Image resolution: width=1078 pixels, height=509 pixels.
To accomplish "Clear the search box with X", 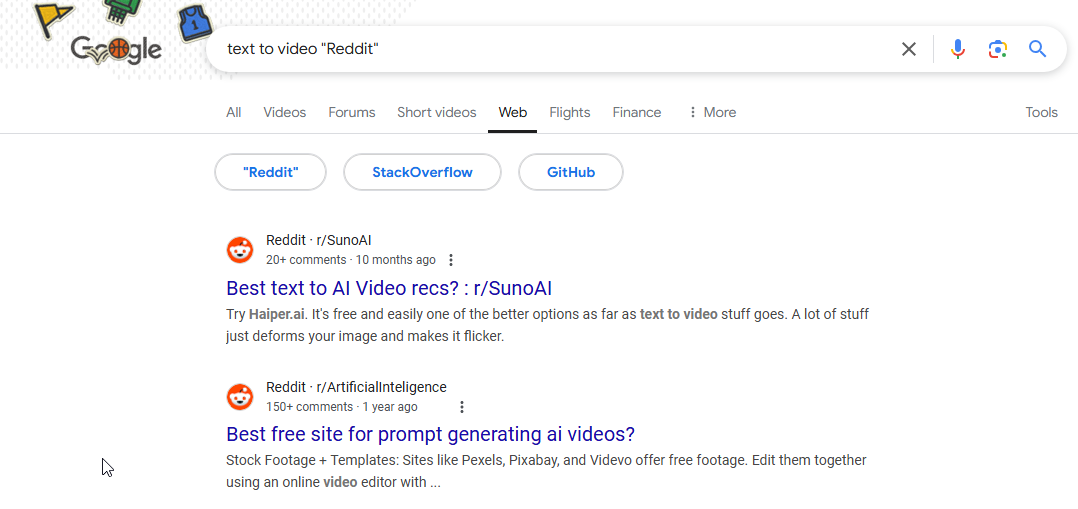I will coord(909,49).
